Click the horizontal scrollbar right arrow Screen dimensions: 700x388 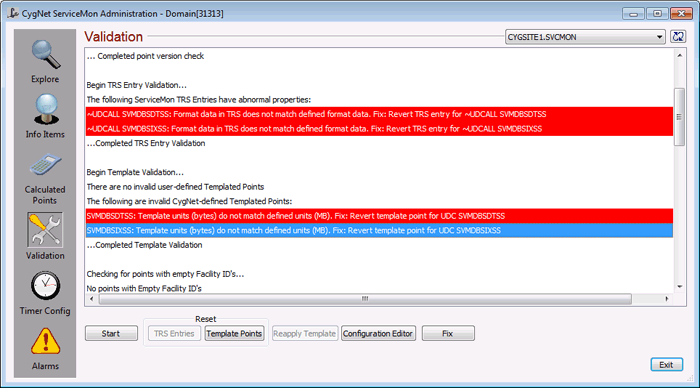[x=667, y=299]
